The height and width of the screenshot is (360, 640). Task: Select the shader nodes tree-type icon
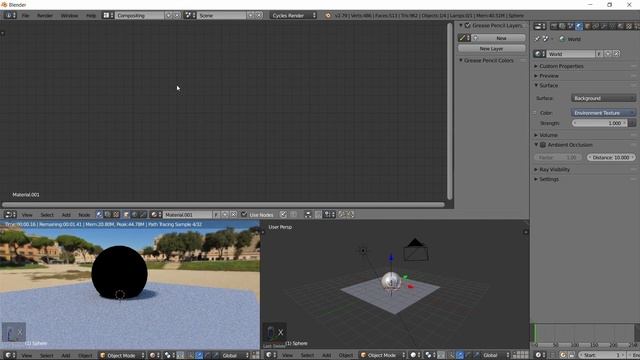point(99,214)
